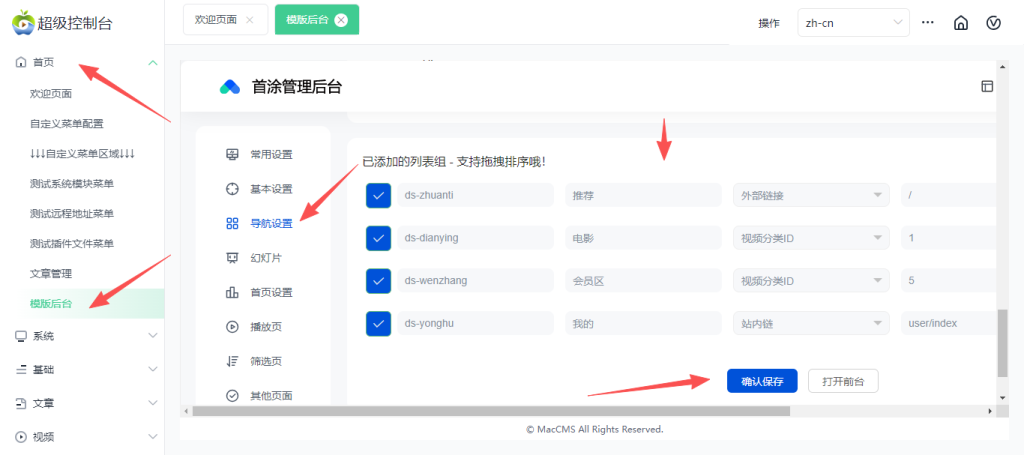Open 自定义菜单配置 in the sidebar
This screenshot has height=455, width=1024.
(67, 123)
